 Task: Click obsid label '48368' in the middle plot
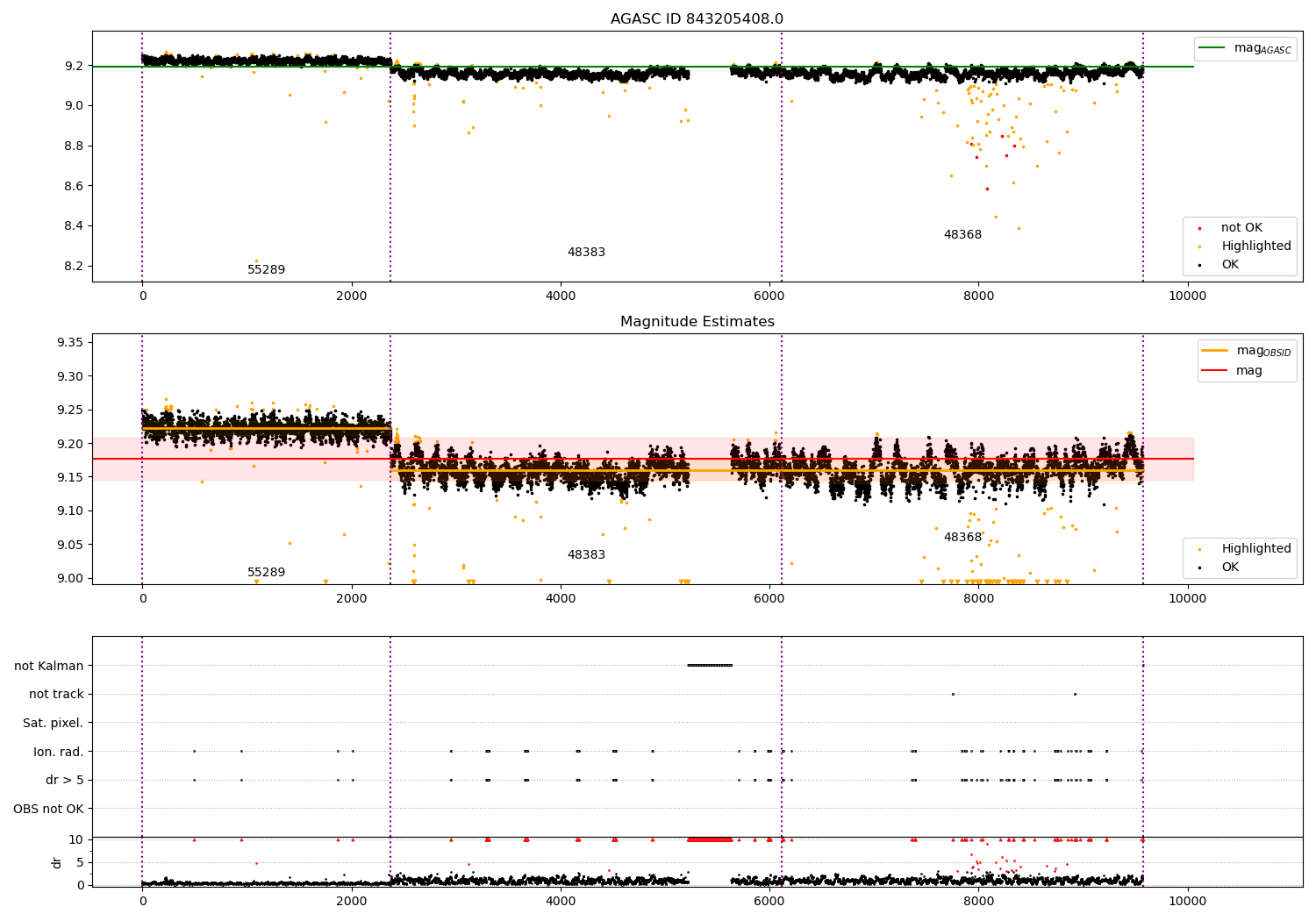pos(962,538)
